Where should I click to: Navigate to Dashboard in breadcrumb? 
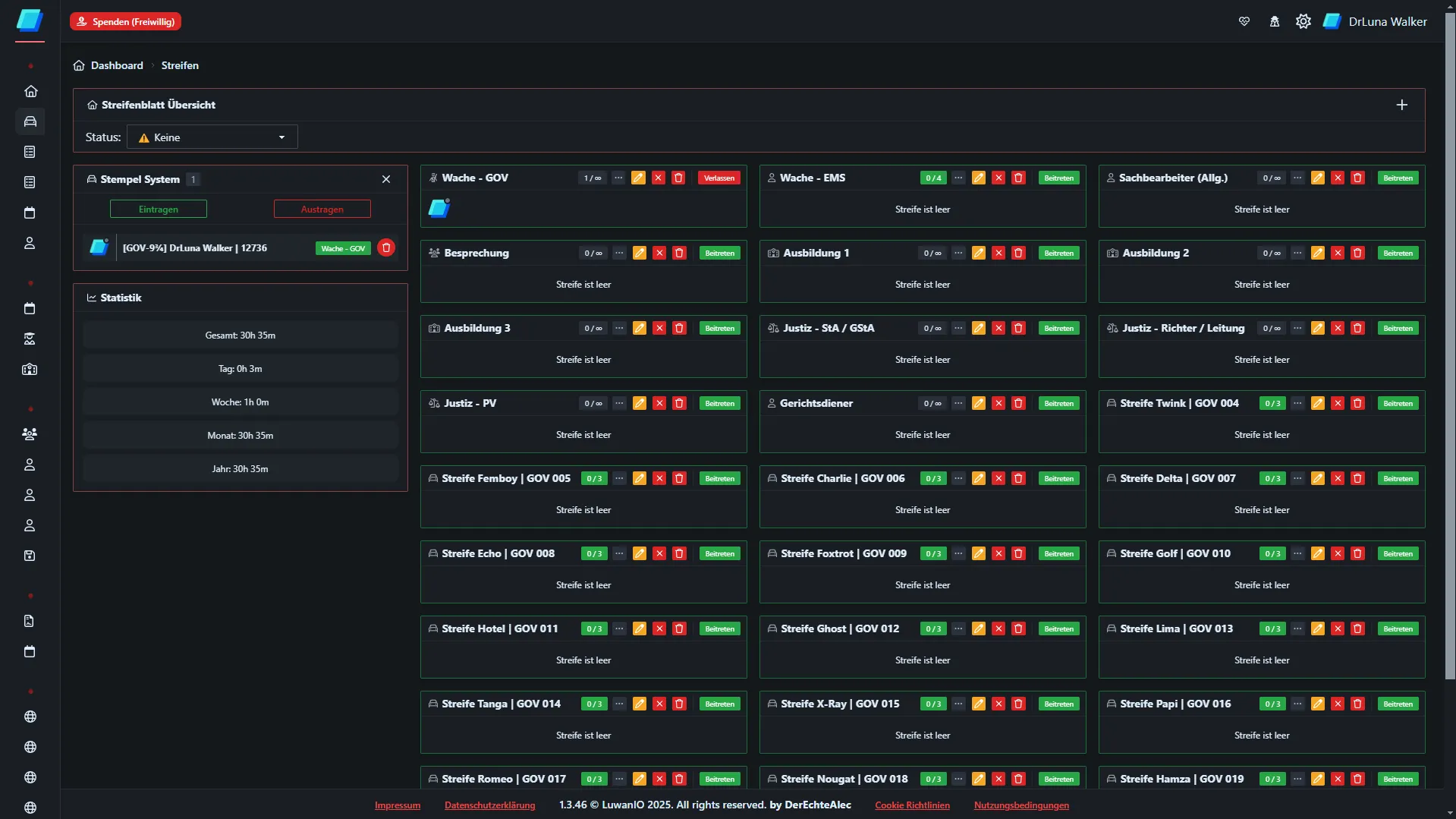pyautogui.click(x=116, y=65)
